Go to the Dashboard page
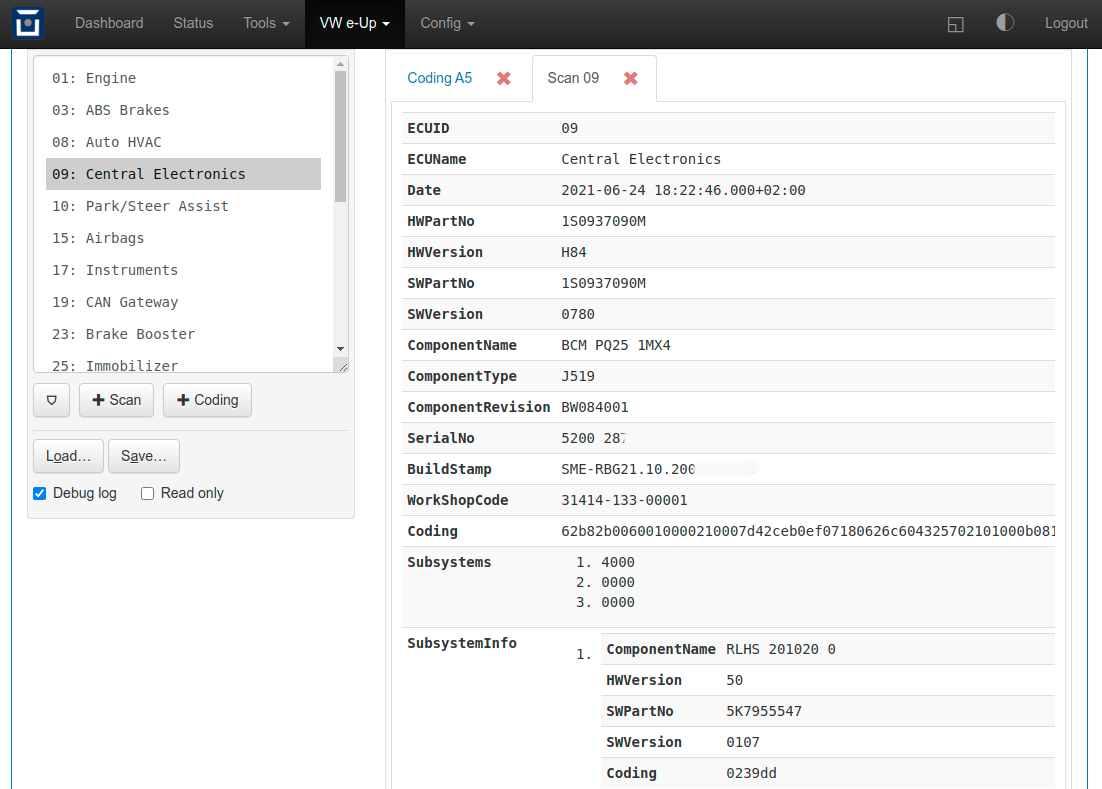 (x=109, y=23)
